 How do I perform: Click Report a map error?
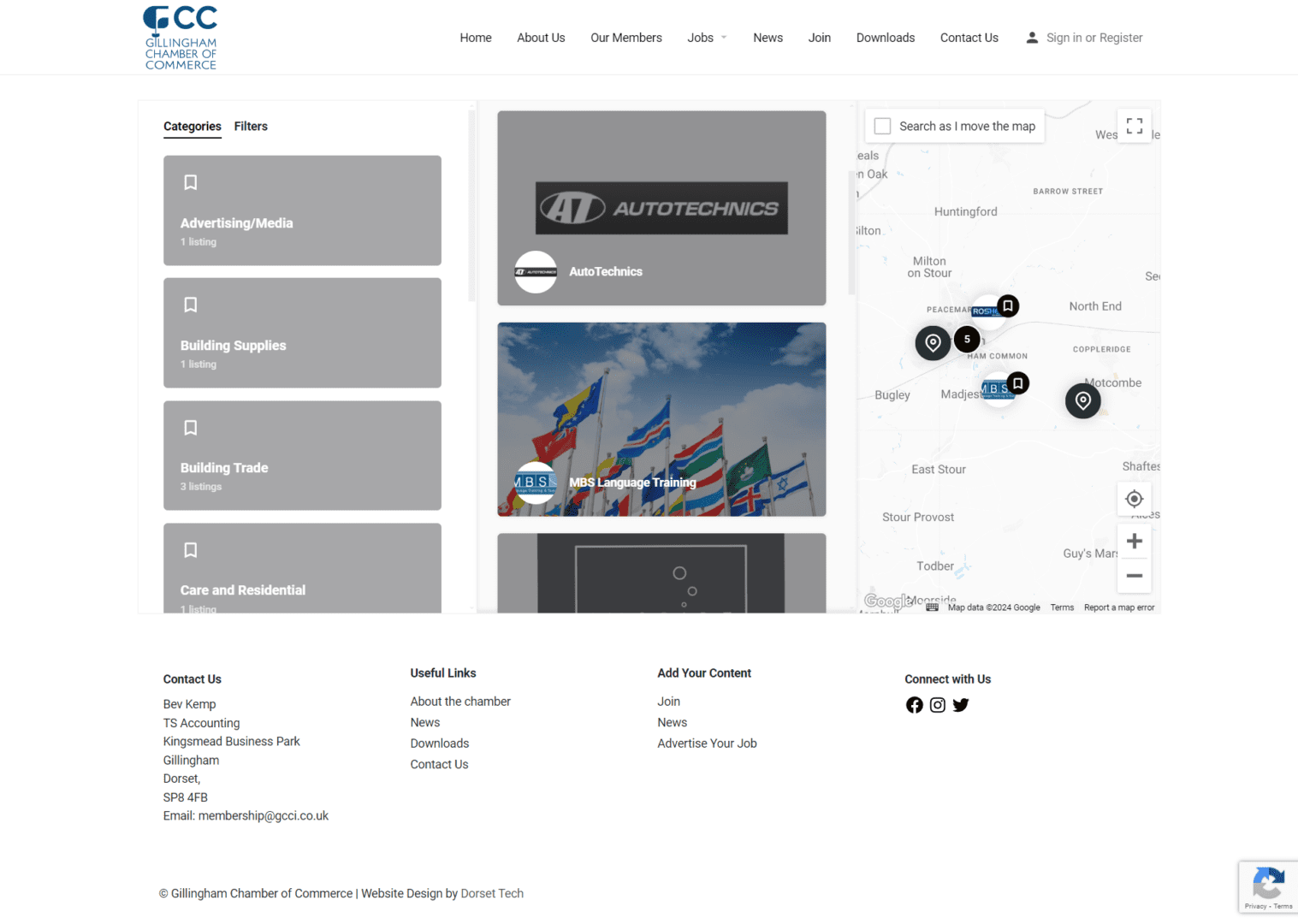pos(1119,607)
